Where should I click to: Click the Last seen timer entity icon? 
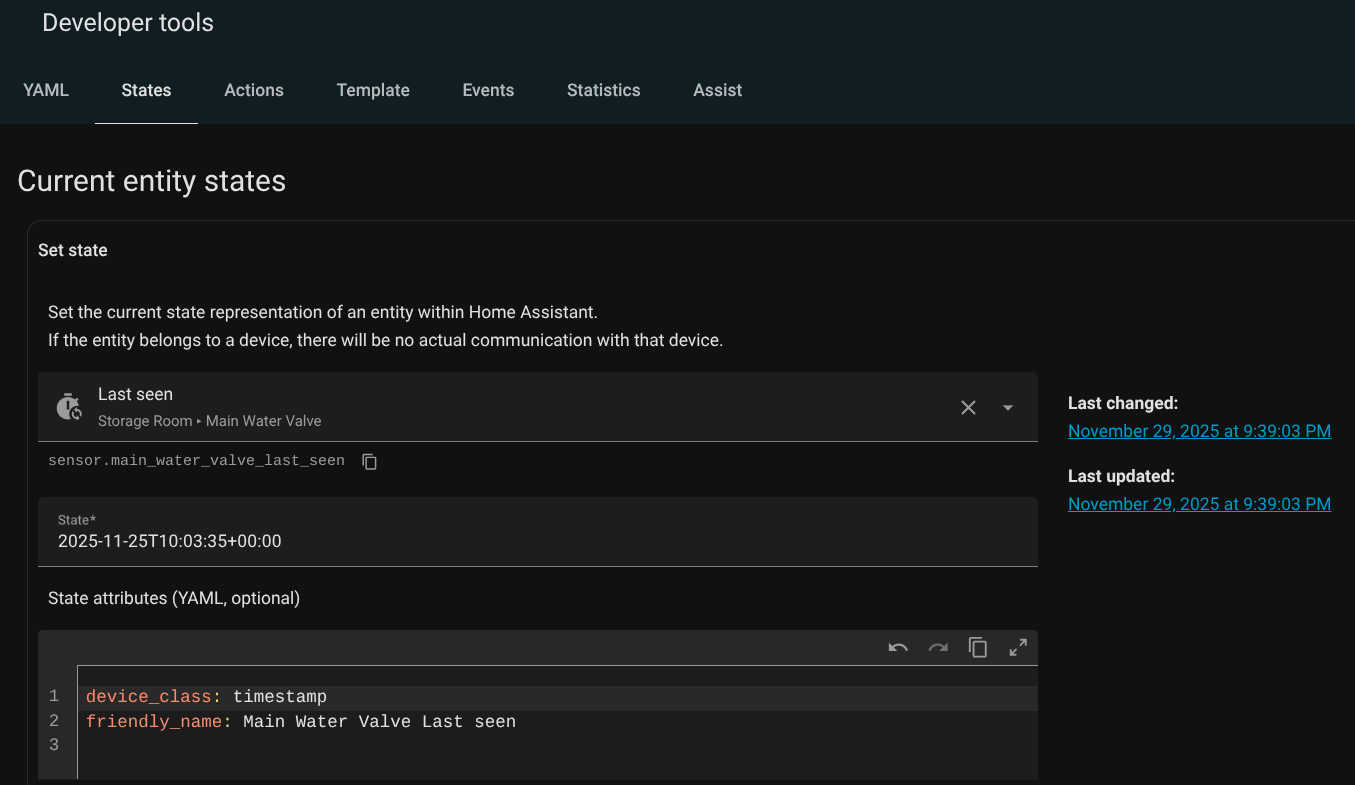click(x=69, y=407)
